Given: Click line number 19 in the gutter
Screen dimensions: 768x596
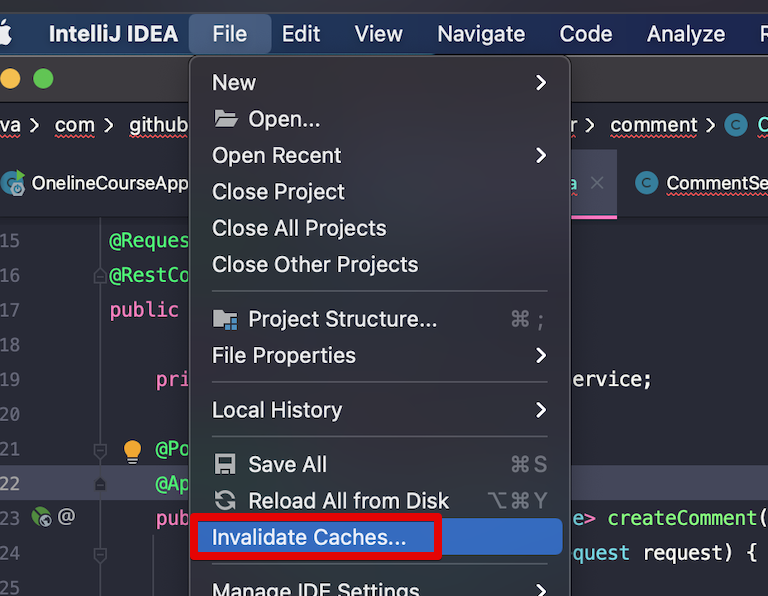Looking at the screenshot, I should tap(9, 380).
